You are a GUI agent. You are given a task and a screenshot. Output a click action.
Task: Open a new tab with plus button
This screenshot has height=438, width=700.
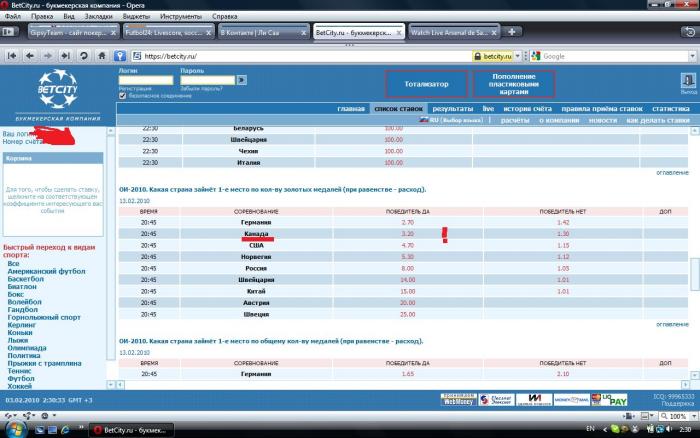coord(512,32)
